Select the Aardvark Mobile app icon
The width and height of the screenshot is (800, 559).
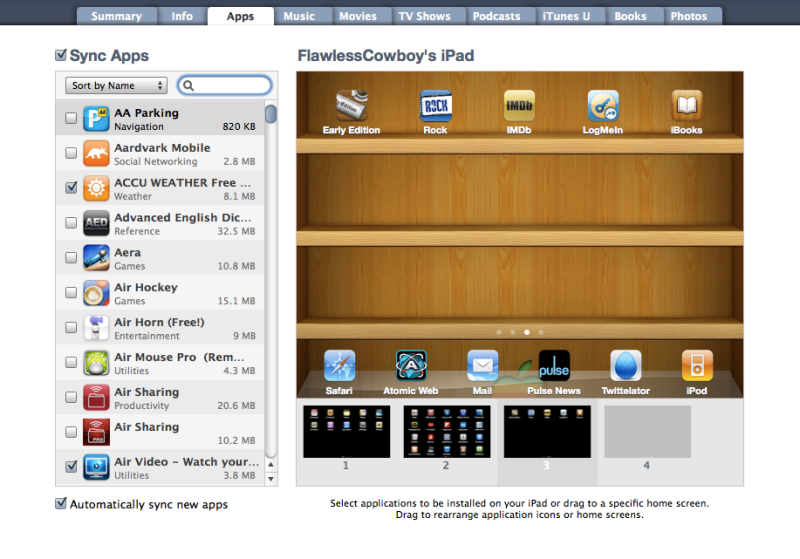tap(96, 153)
